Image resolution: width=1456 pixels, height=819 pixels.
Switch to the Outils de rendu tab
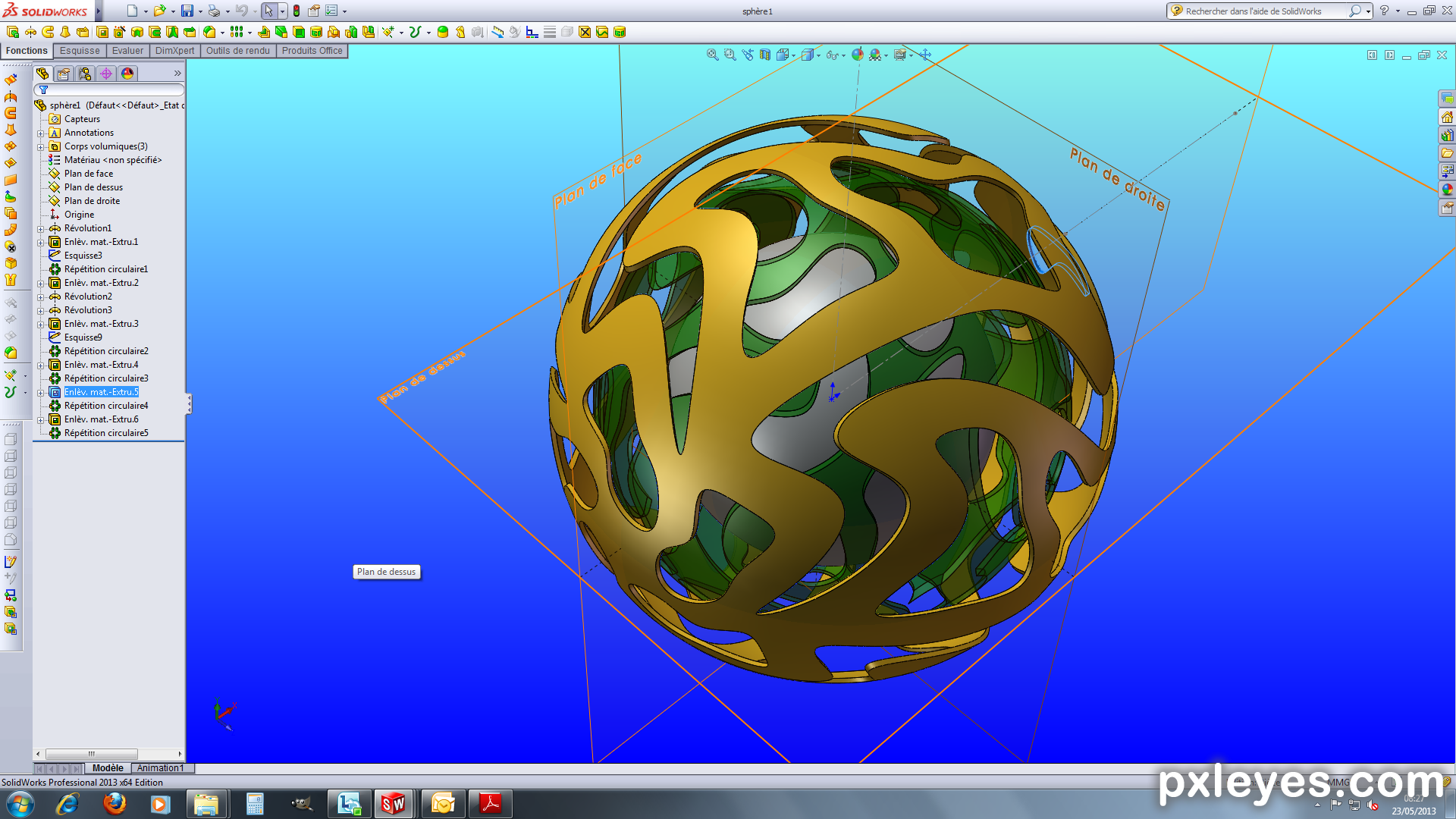[x=237, y=51]
